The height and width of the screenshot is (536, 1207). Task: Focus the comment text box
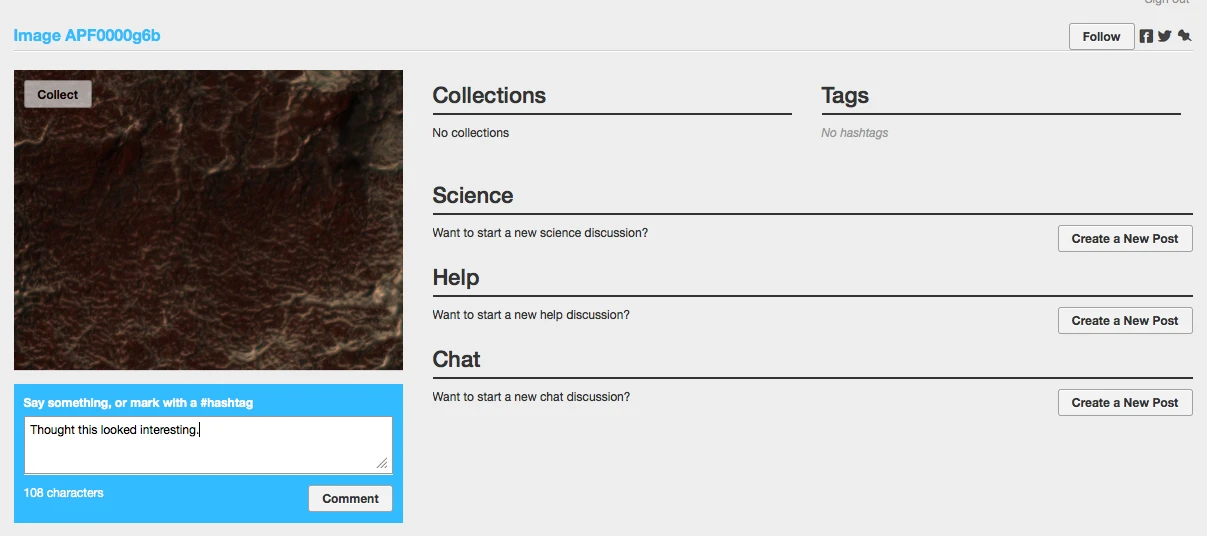click(x=208, y=445)
